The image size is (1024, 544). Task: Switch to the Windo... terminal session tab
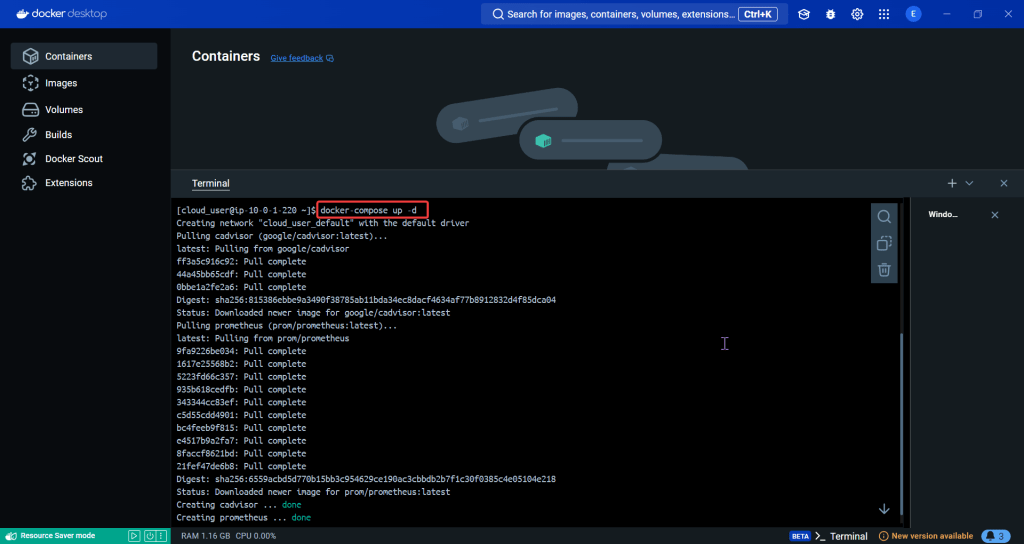943,215
